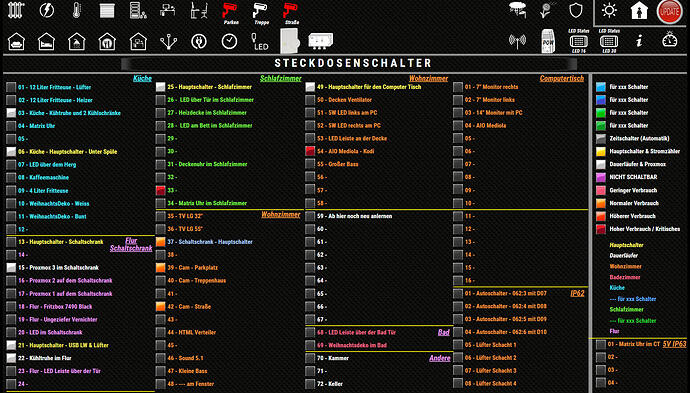The width and height of the screenshot is (690, 393).
Task: Click the '08 - Kaffeemaschine' label
Action: coord(43,177)
